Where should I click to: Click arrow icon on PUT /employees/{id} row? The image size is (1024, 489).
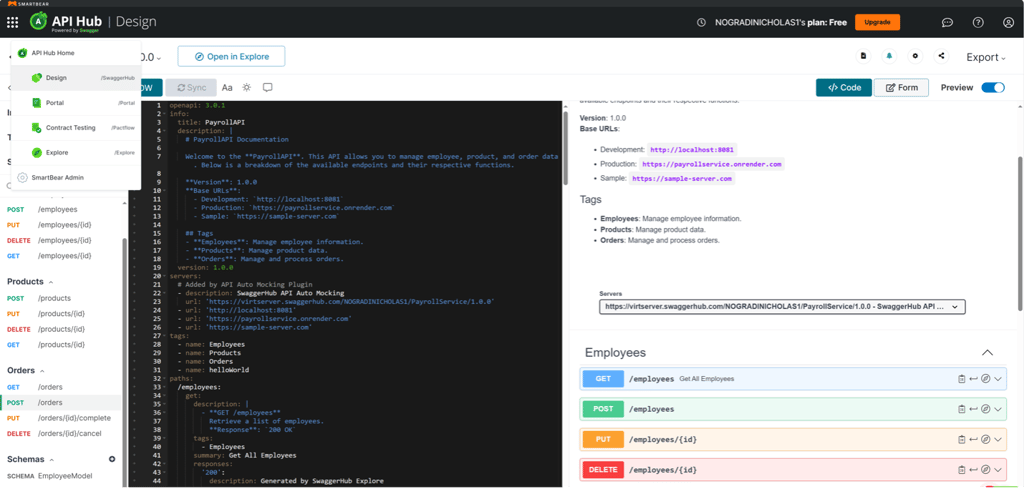973,439
